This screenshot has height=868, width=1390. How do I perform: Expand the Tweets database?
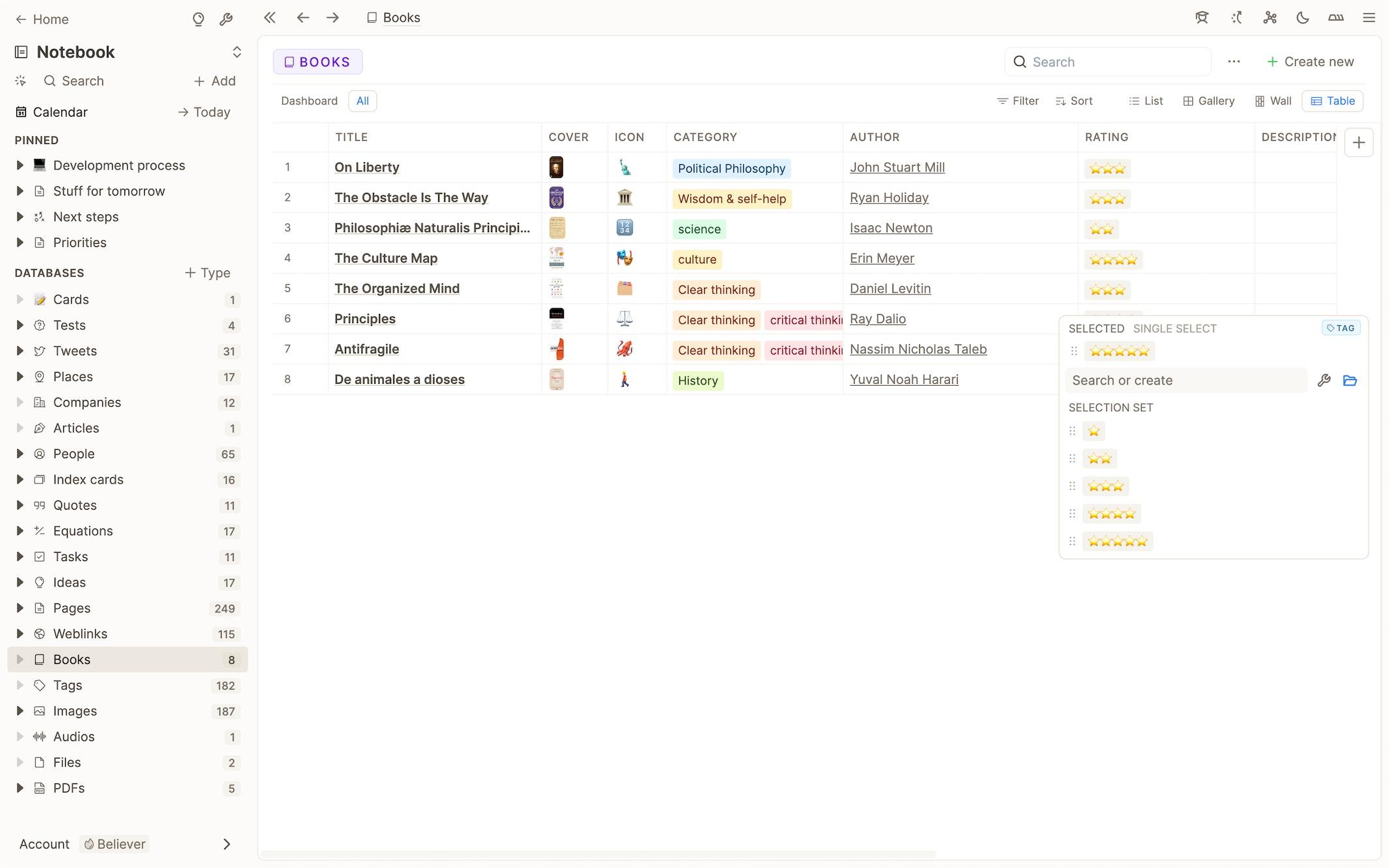tap(20, 351)
